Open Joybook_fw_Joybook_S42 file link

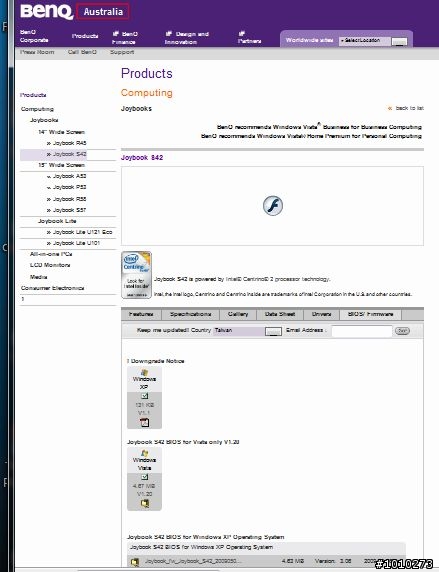click(x=193, y=561)
